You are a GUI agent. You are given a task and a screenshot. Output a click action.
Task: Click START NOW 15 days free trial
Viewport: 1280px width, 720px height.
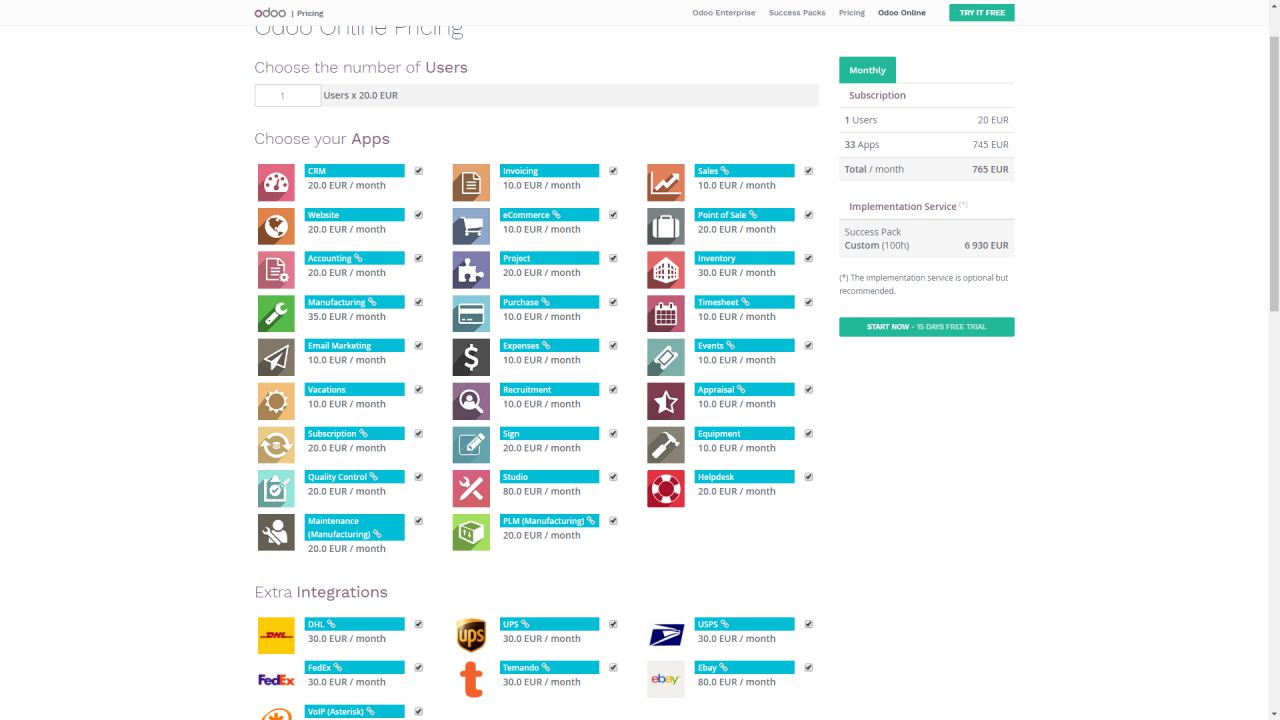tap(927, 327)
